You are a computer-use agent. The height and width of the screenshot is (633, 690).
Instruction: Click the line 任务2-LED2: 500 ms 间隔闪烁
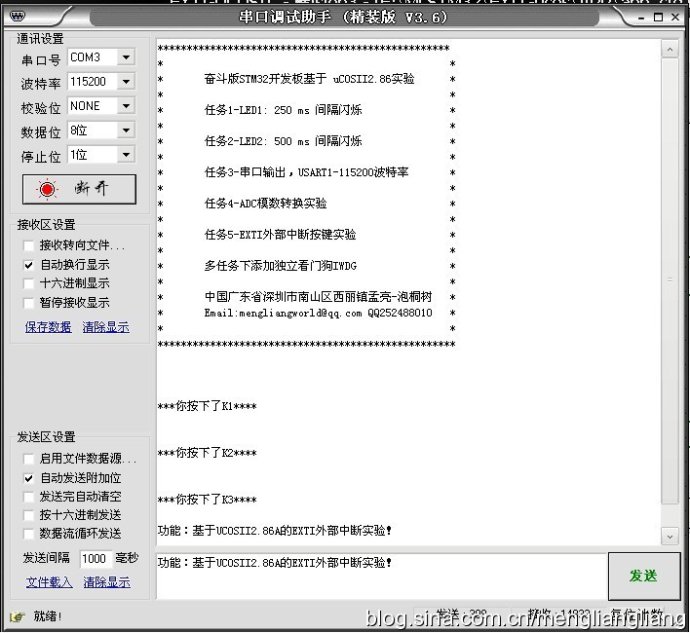pos(283,141)
